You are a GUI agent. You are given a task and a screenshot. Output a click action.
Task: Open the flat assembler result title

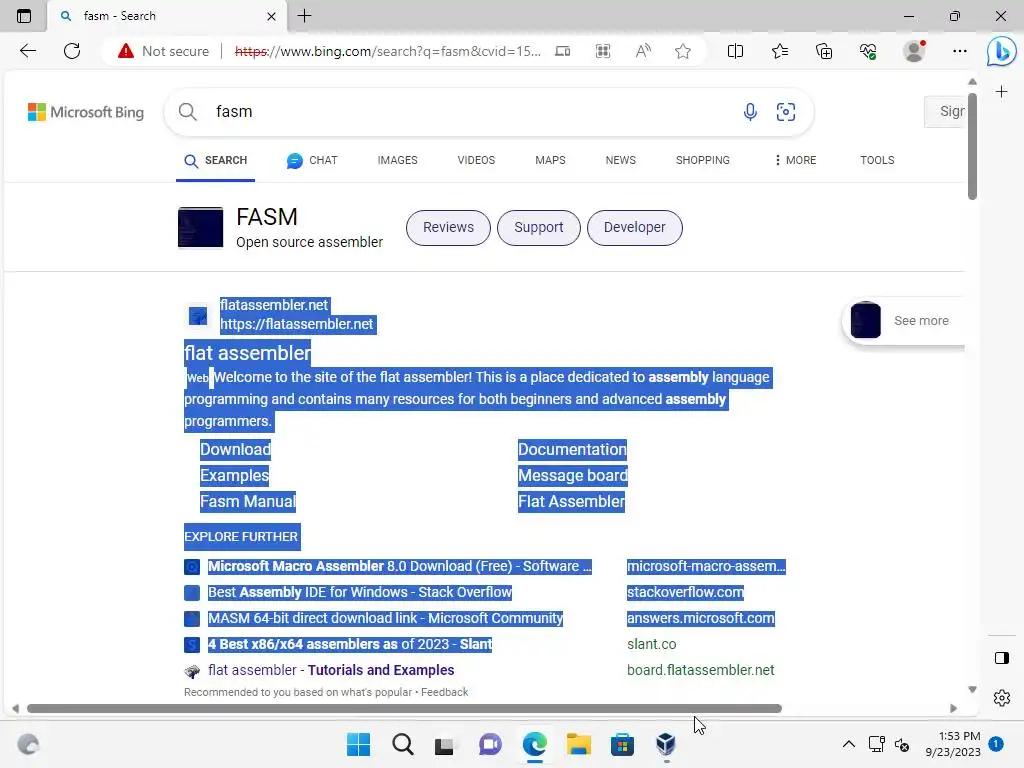click(248, 353)
